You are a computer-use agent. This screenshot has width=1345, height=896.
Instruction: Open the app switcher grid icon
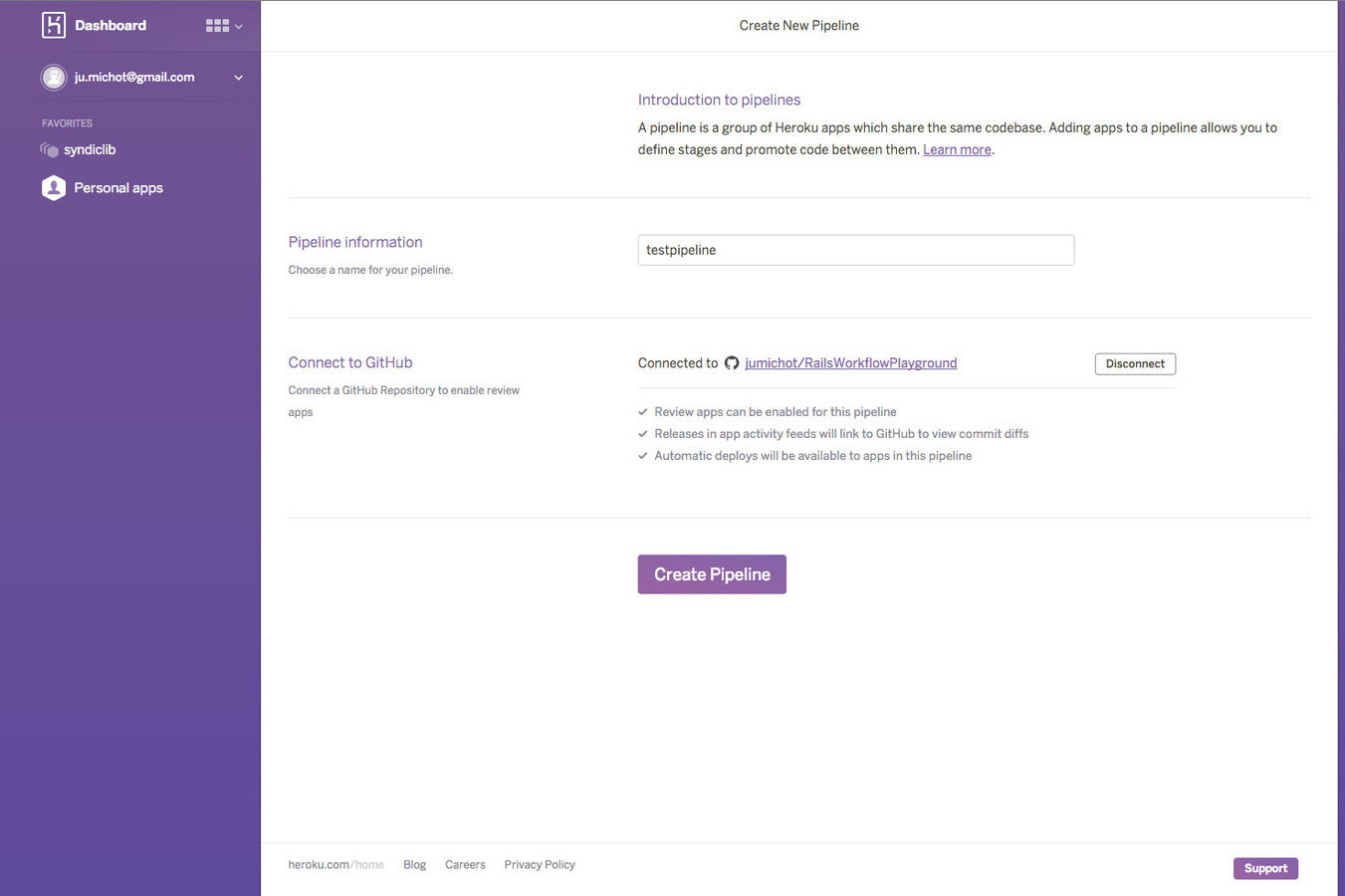pos(217,26)
